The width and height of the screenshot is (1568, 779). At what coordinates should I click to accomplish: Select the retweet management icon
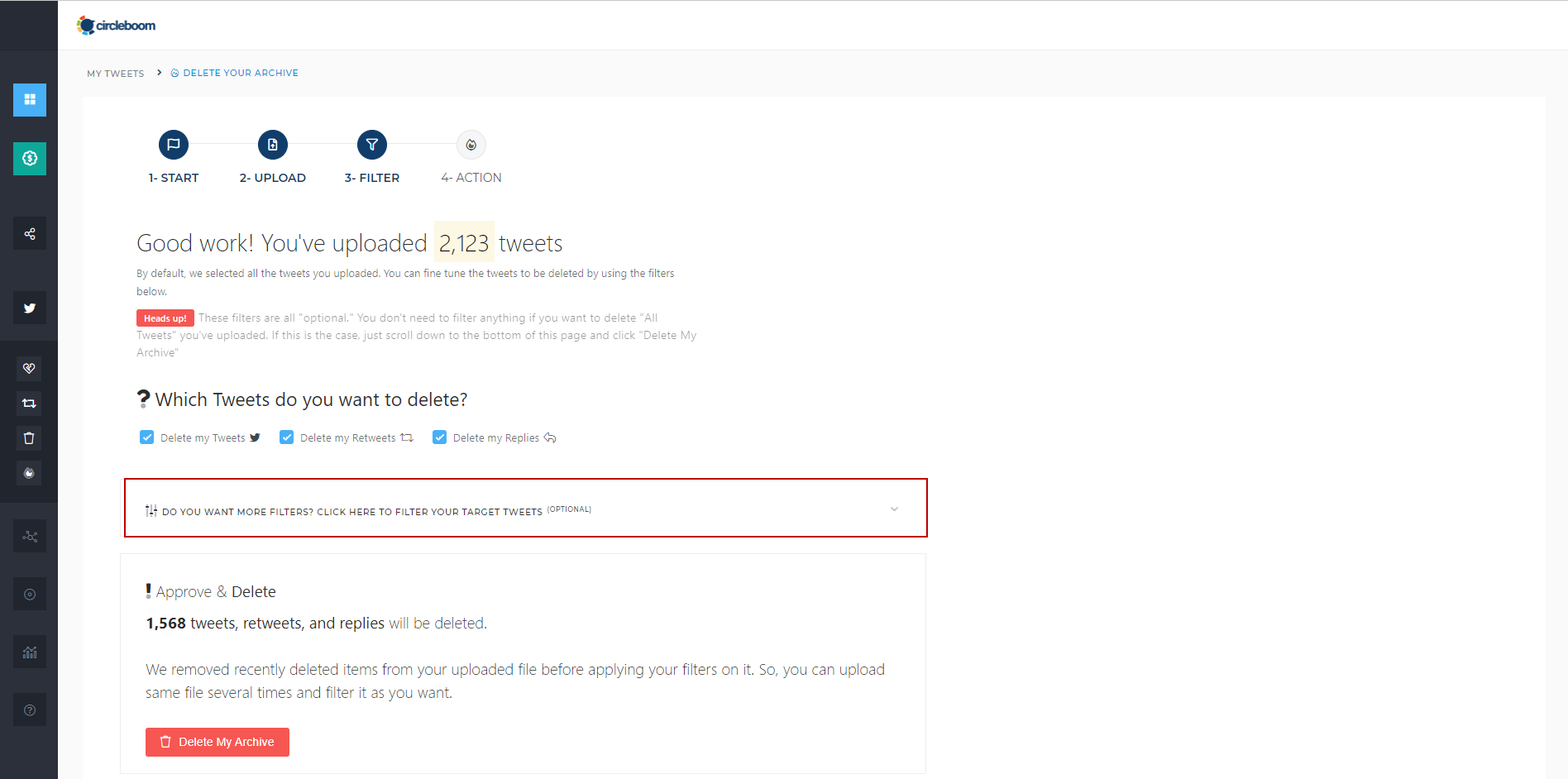coord(30,404)
